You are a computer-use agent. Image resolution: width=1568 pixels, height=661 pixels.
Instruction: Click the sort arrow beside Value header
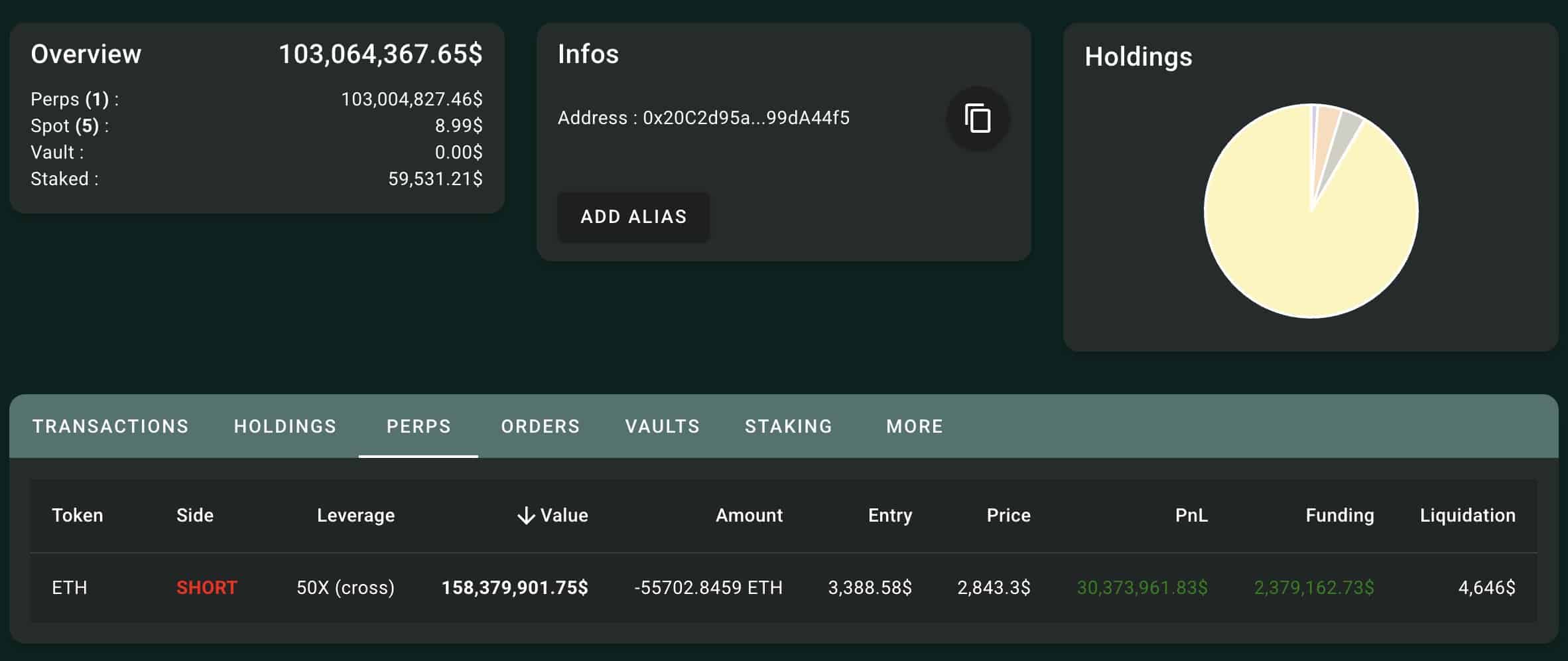pyautogui.click(x=526, y=516)
